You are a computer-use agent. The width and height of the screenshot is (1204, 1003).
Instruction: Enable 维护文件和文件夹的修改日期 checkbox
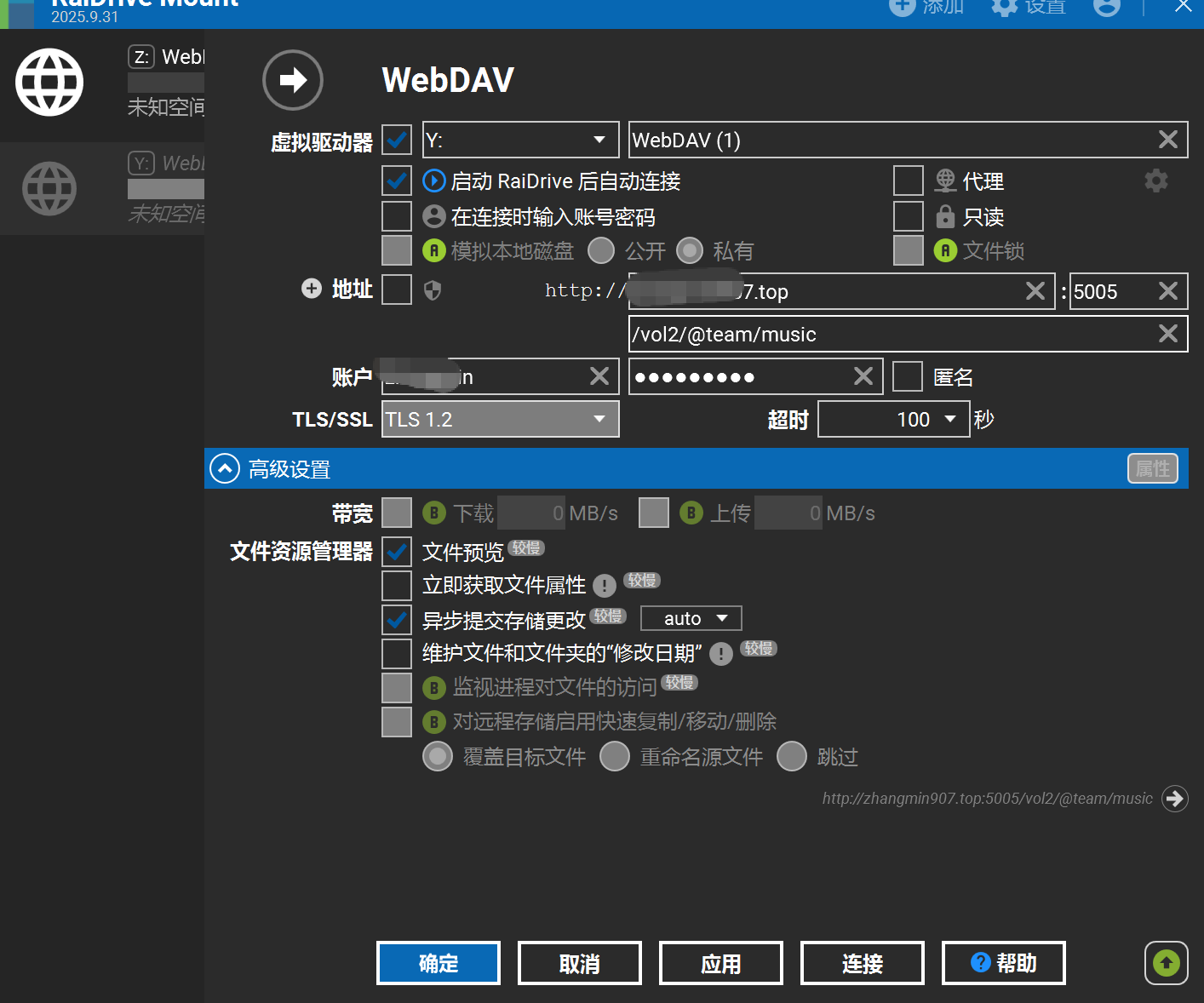point(397,654)
